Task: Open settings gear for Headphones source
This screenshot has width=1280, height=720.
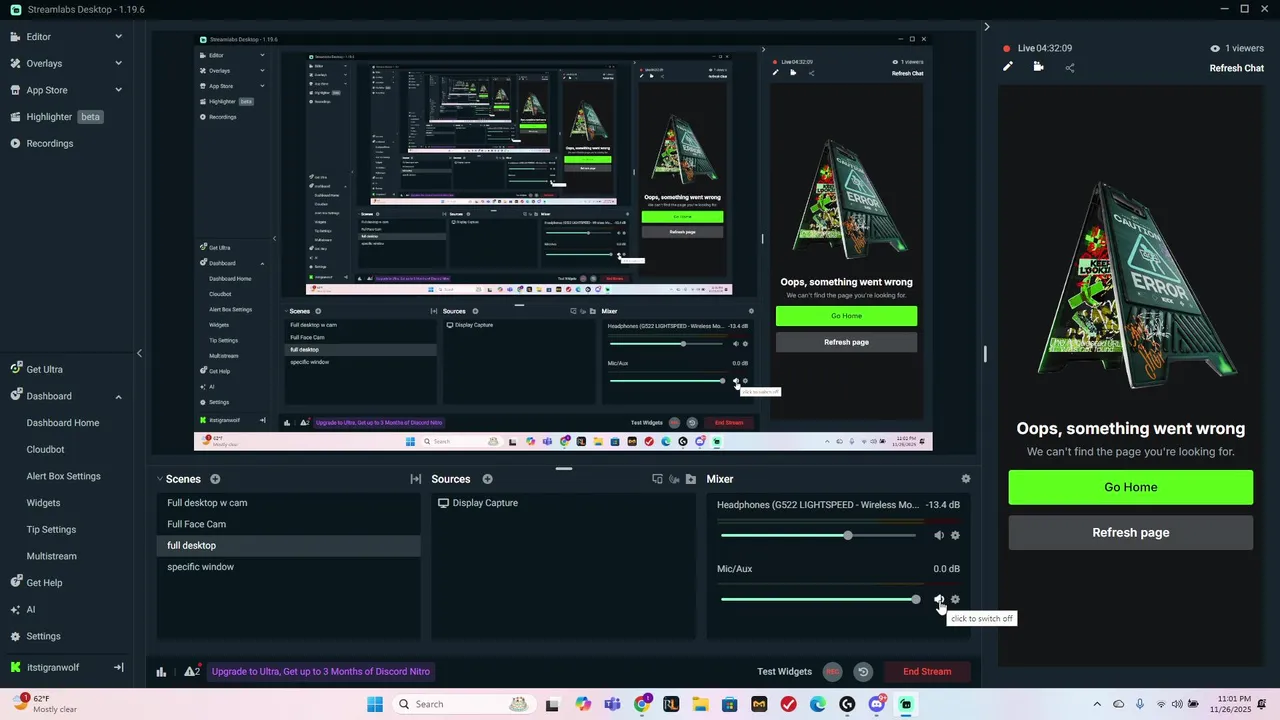Action: pos(955,536)
